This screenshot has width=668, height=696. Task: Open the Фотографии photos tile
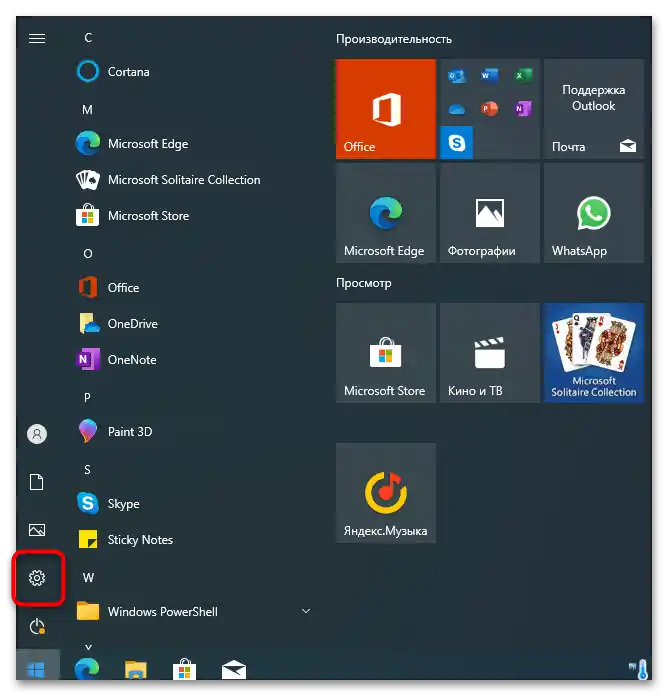pos(490,213)
